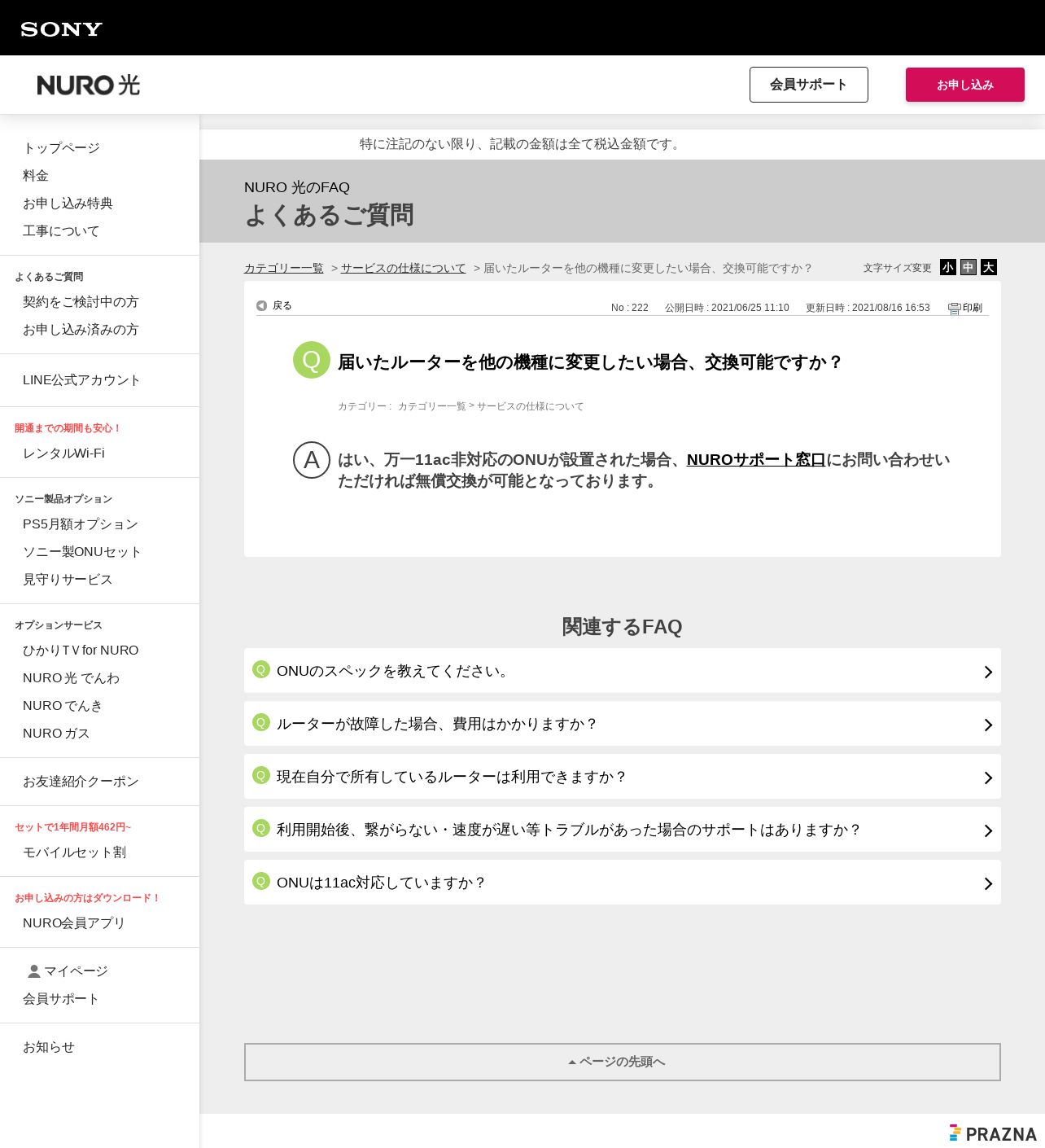
Task: Click the SONY logo in the header
Action: point(61,29)
